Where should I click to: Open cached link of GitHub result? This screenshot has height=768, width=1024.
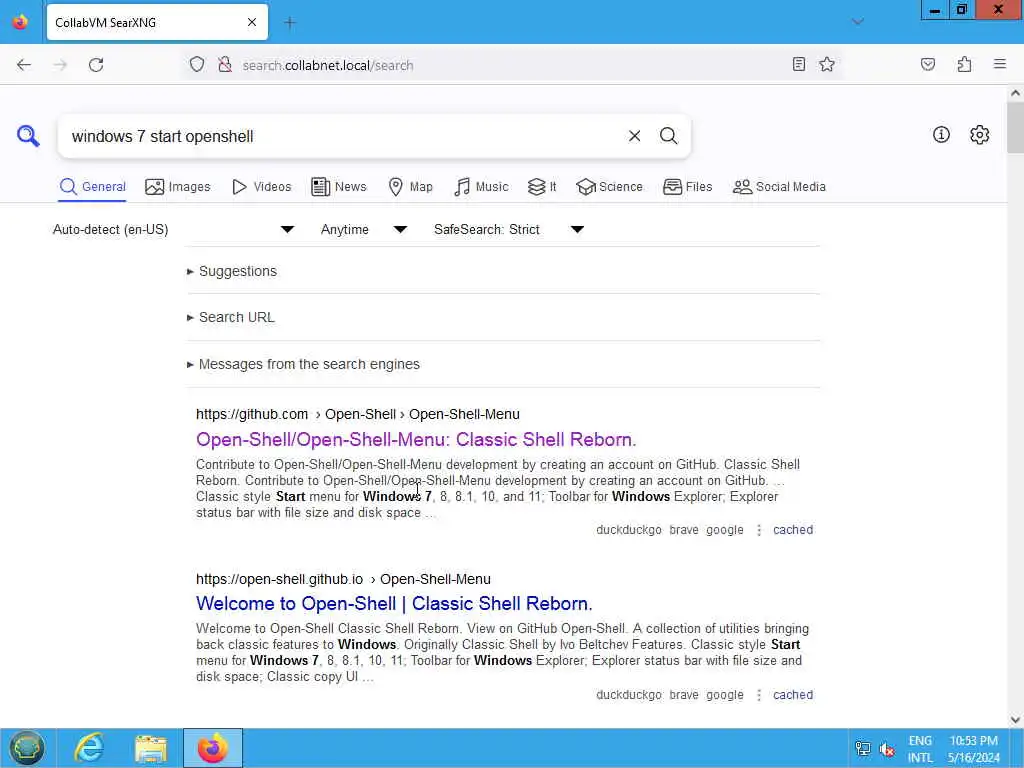pos(793,530)
